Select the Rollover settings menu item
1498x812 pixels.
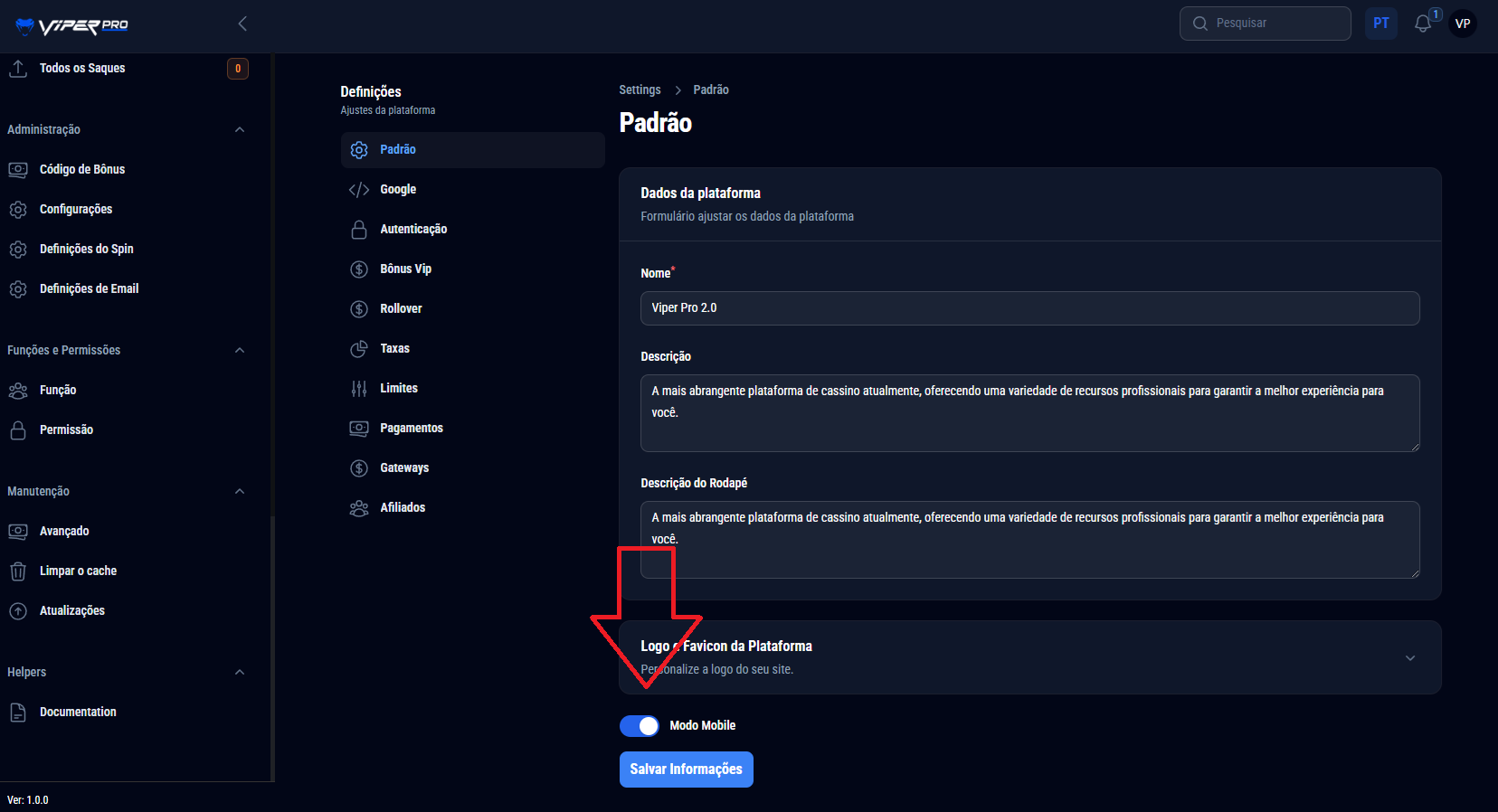[x=401, y=308]
